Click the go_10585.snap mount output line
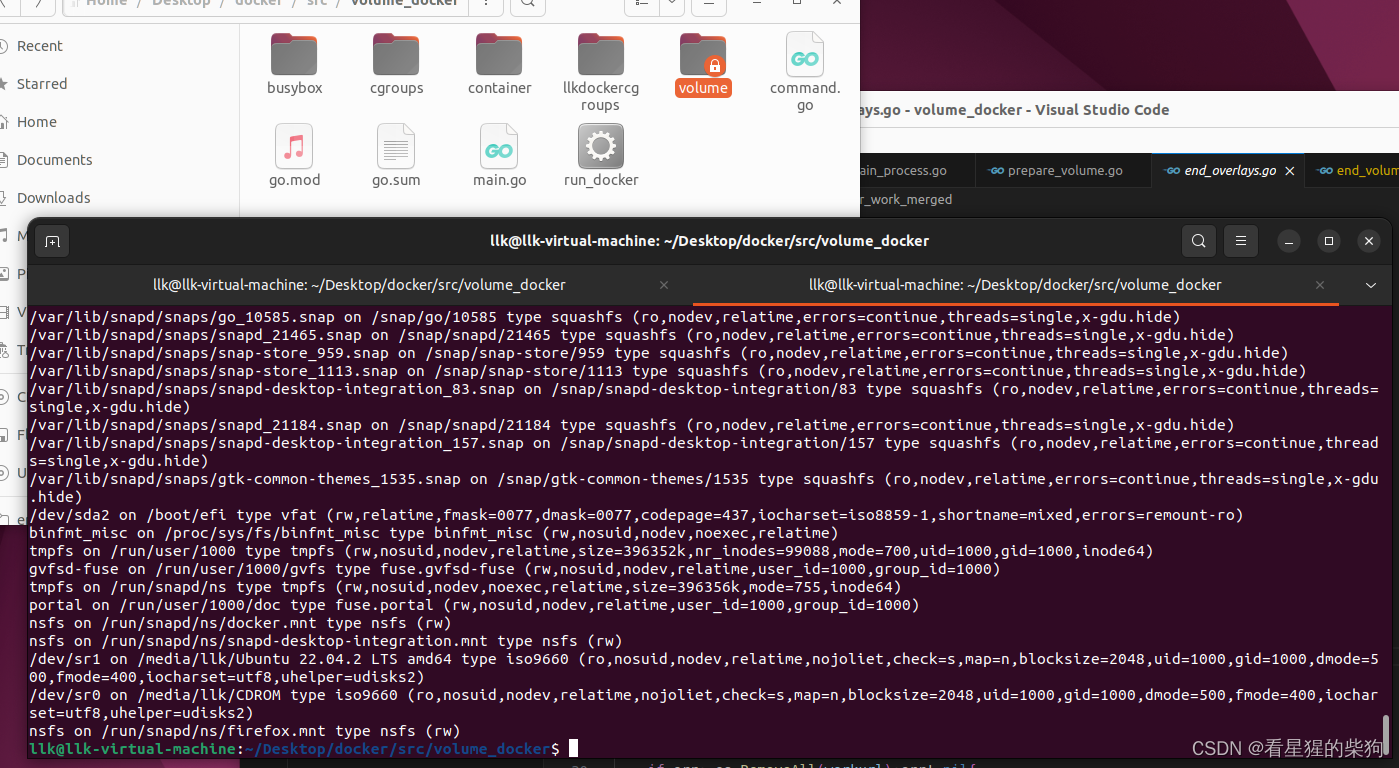Screen dimensions: 1399x768 (x=605, y=317)
